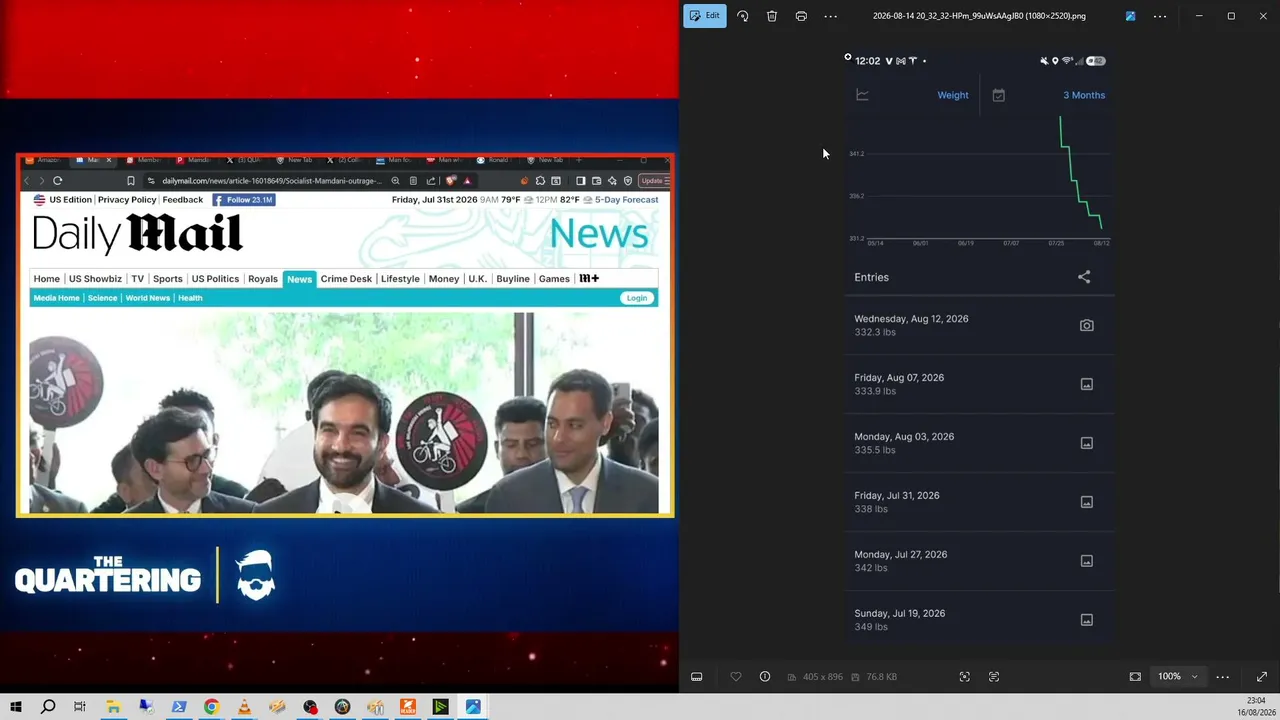Click the Science sub-navigation link
Viewport: 1280px width, 720px height.
click(102, 298)
